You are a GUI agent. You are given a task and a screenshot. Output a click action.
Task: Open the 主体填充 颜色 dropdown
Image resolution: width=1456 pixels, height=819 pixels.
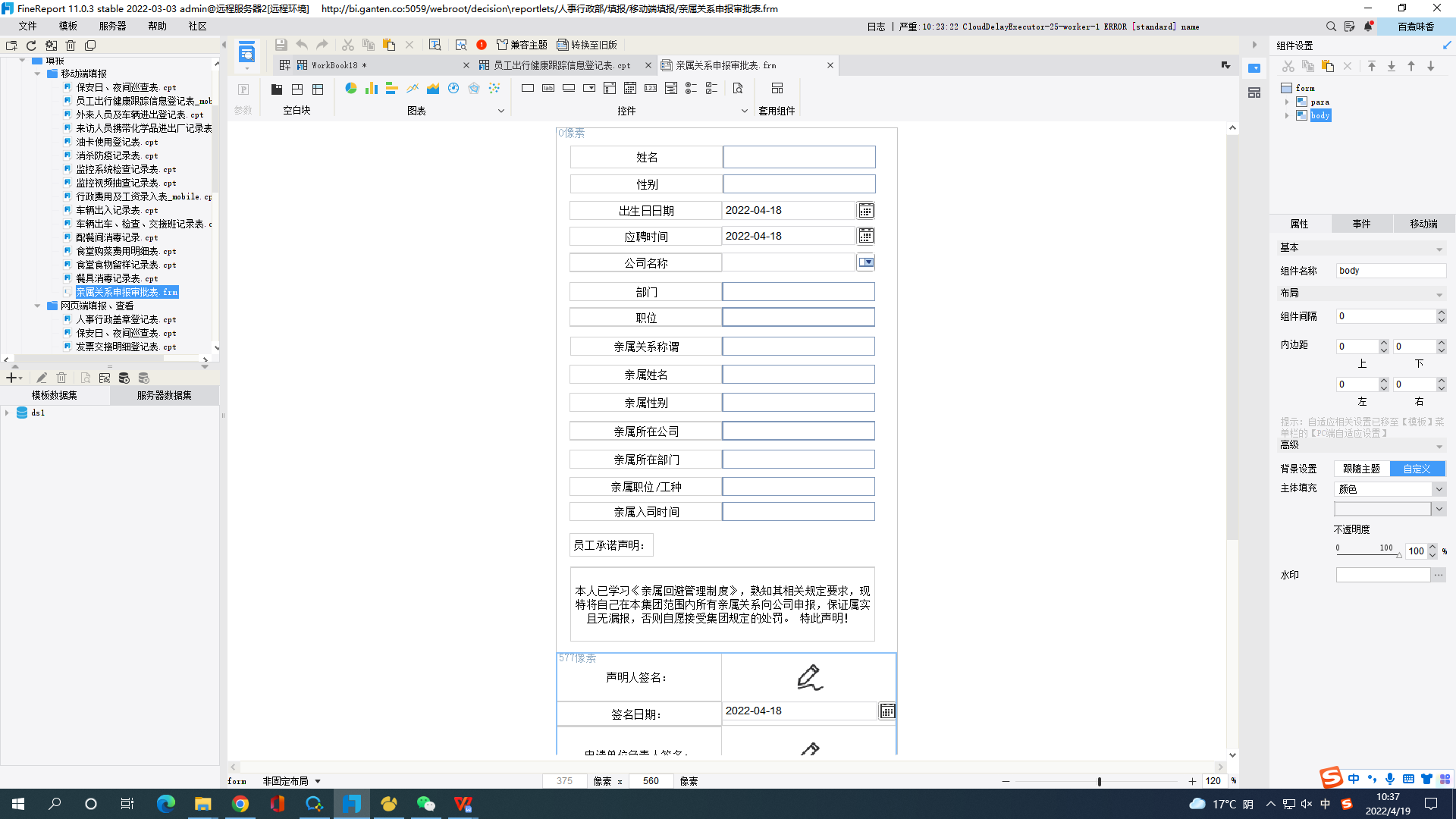point(1439,489)
